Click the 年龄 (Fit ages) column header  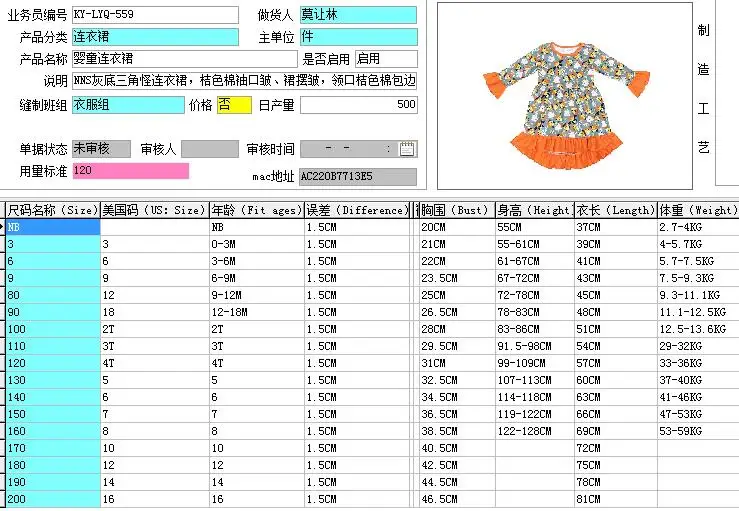click(x=257, y=210)
